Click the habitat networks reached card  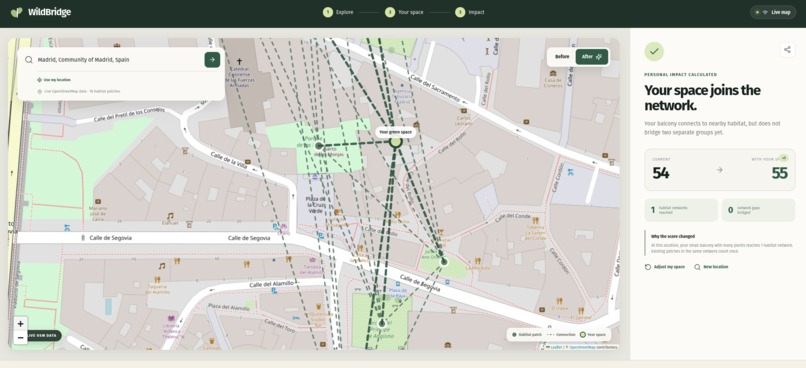[681, 210]
